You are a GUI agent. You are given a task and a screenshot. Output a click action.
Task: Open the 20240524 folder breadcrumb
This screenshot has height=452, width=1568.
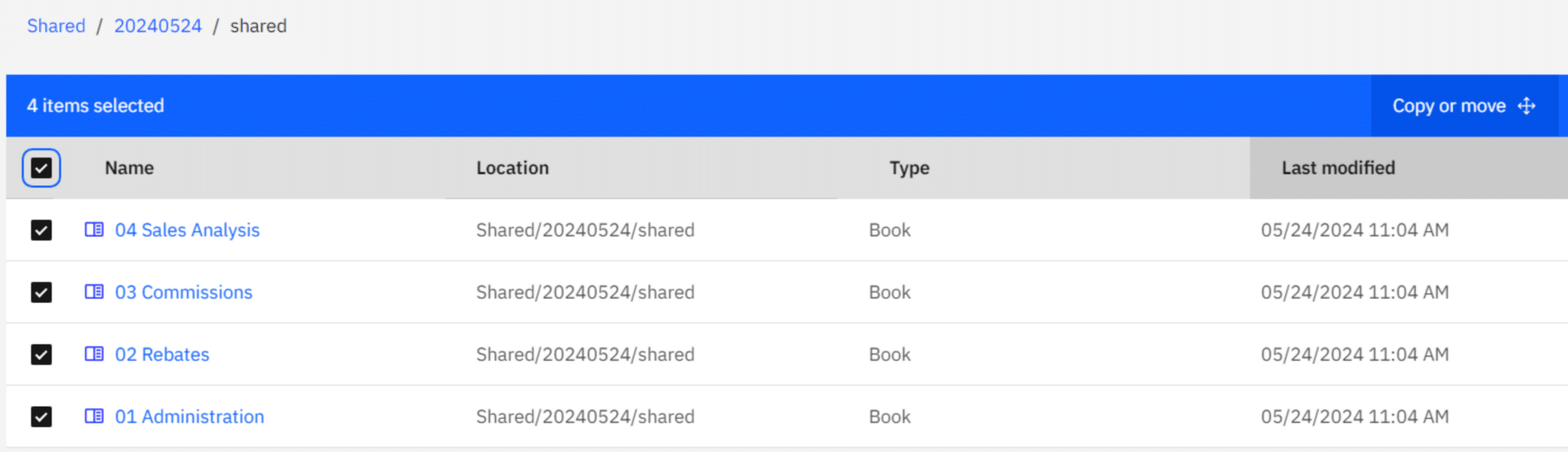tap(158, 25)
